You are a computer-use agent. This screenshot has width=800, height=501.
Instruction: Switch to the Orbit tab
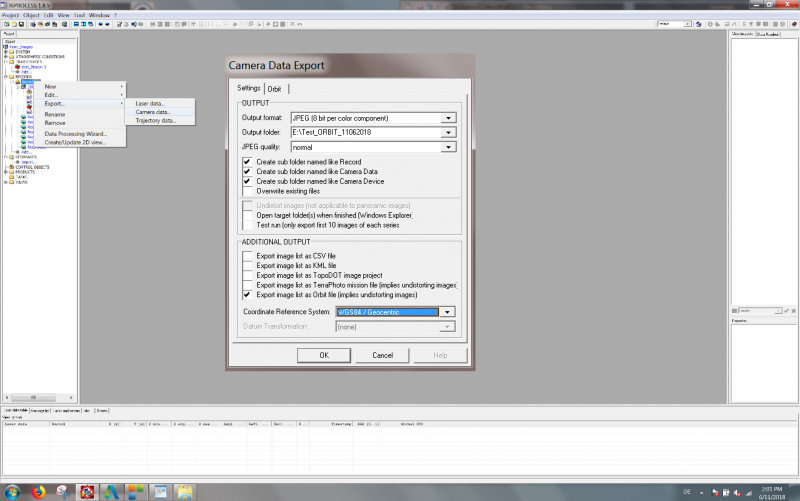[x=274, y=89]
